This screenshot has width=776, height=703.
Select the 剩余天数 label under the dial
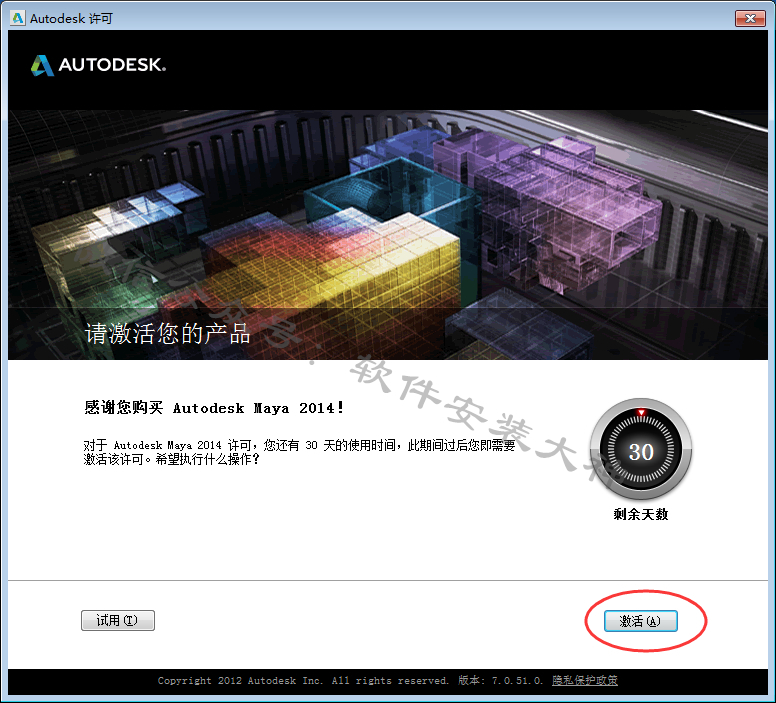pos(641,514)
